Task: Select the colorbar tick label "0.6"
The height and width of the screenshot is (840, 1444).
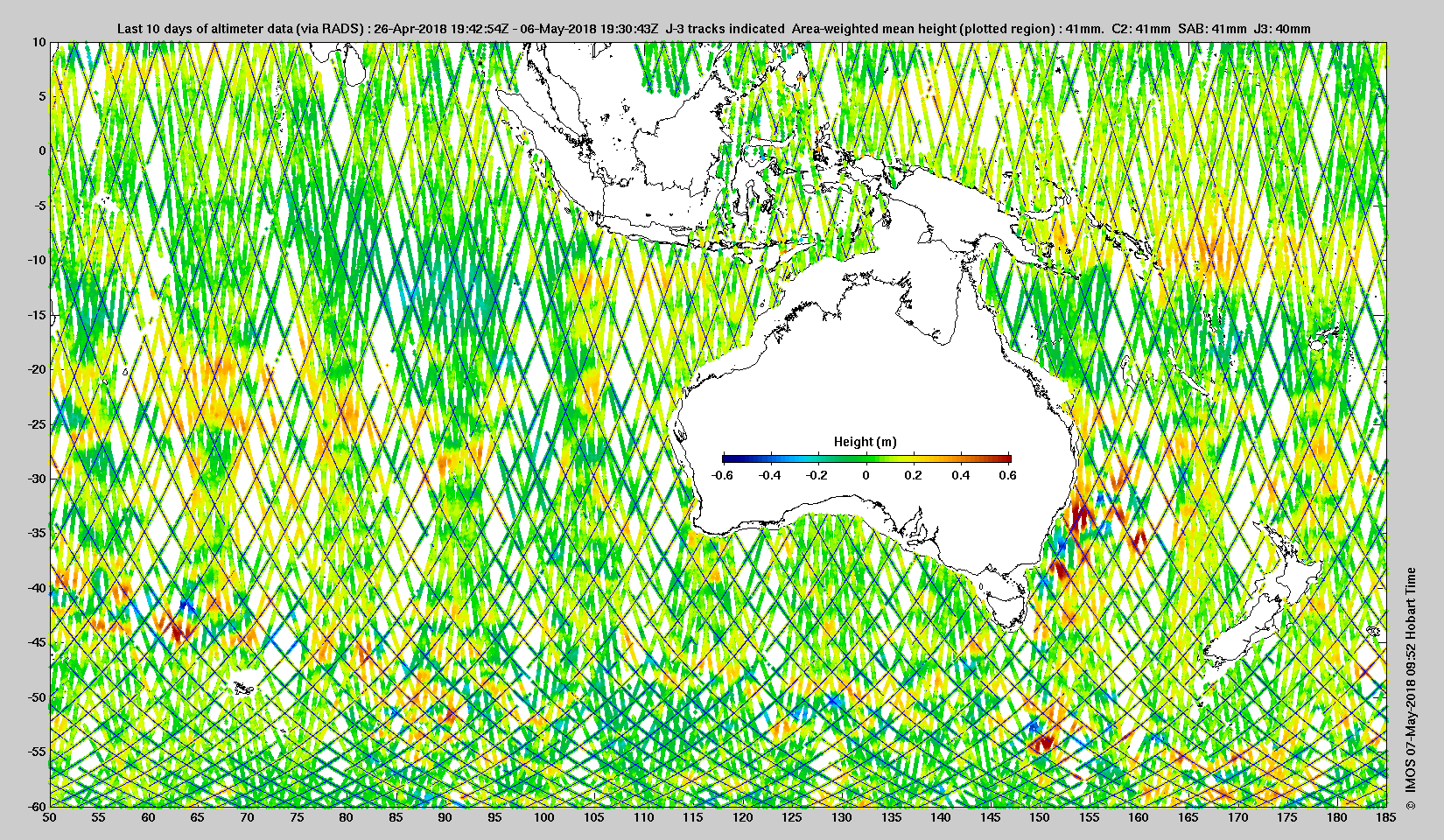Action: (1008, 475)
